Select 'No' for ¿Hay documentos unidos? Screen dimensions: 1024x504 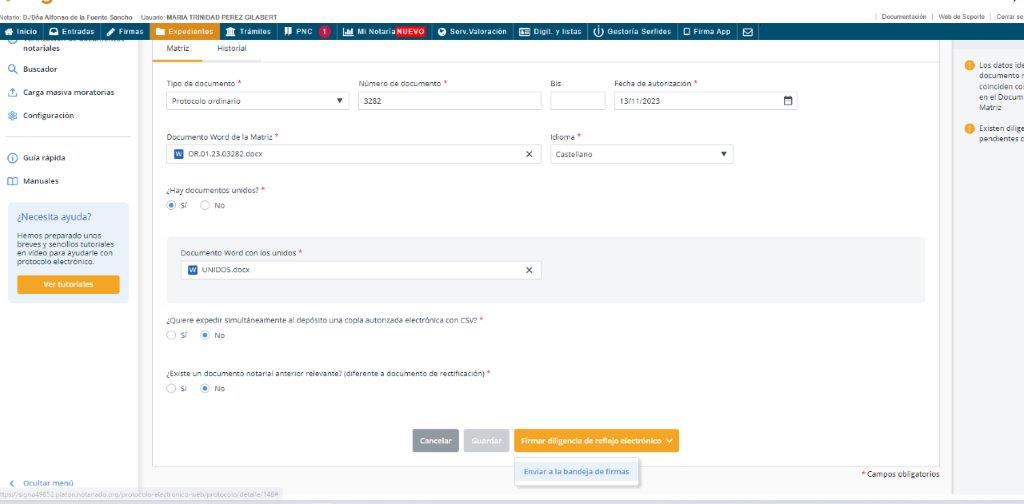[206, 205]
